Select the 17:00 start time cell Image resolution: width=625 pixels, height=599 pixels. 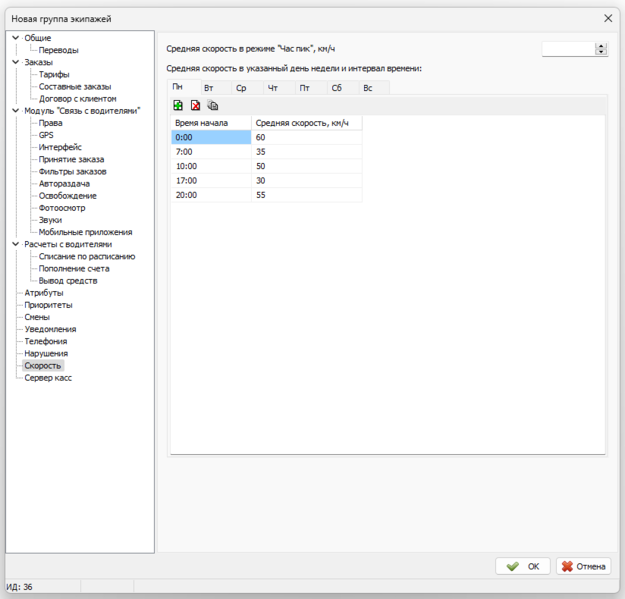point(210,180)
